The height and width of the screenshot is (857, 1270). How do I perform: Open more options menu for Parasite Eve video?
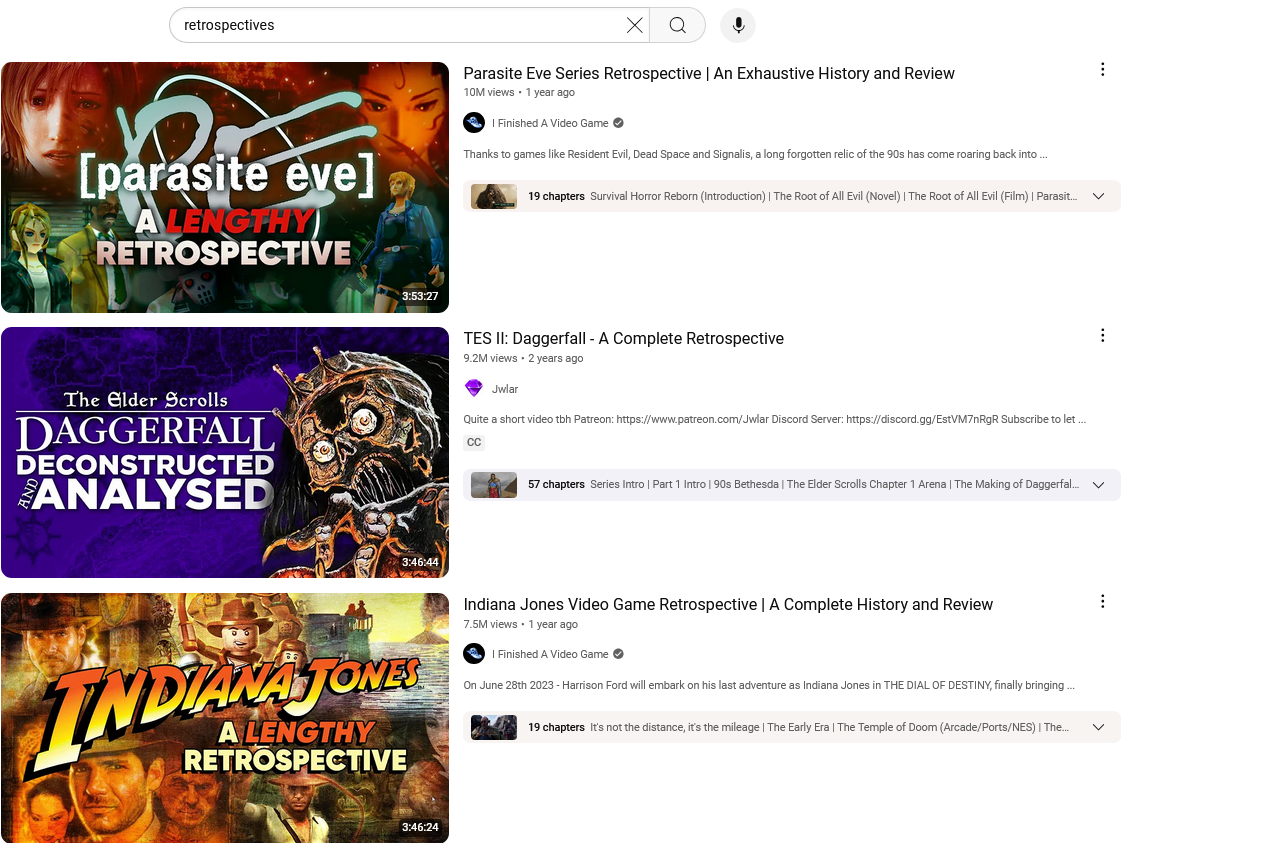point(1103,69)
